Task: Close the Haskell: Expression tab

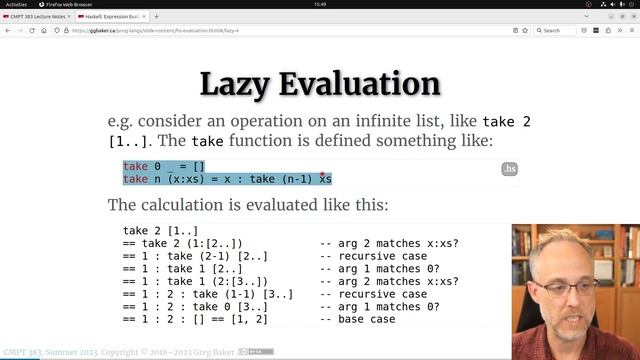Action: click(x=144, y=17)
